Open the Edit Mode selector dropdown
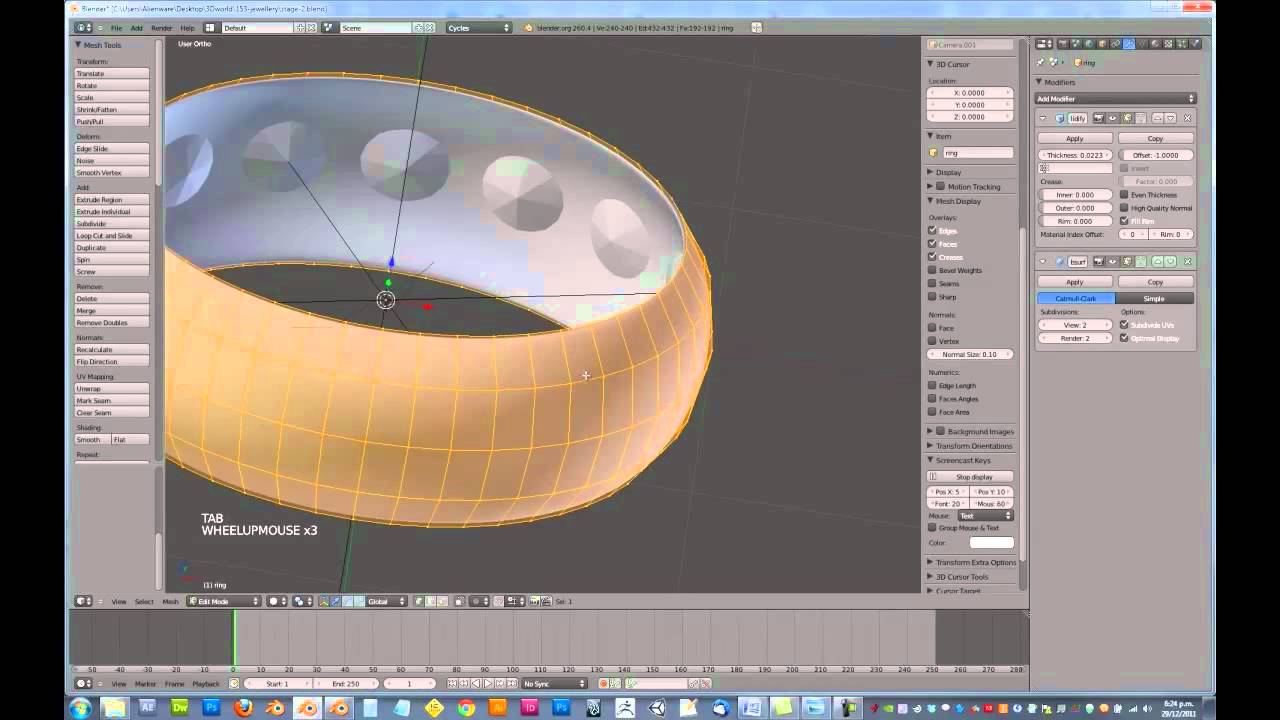Screen dimensions: 1280x720 (x=224, y=601)
